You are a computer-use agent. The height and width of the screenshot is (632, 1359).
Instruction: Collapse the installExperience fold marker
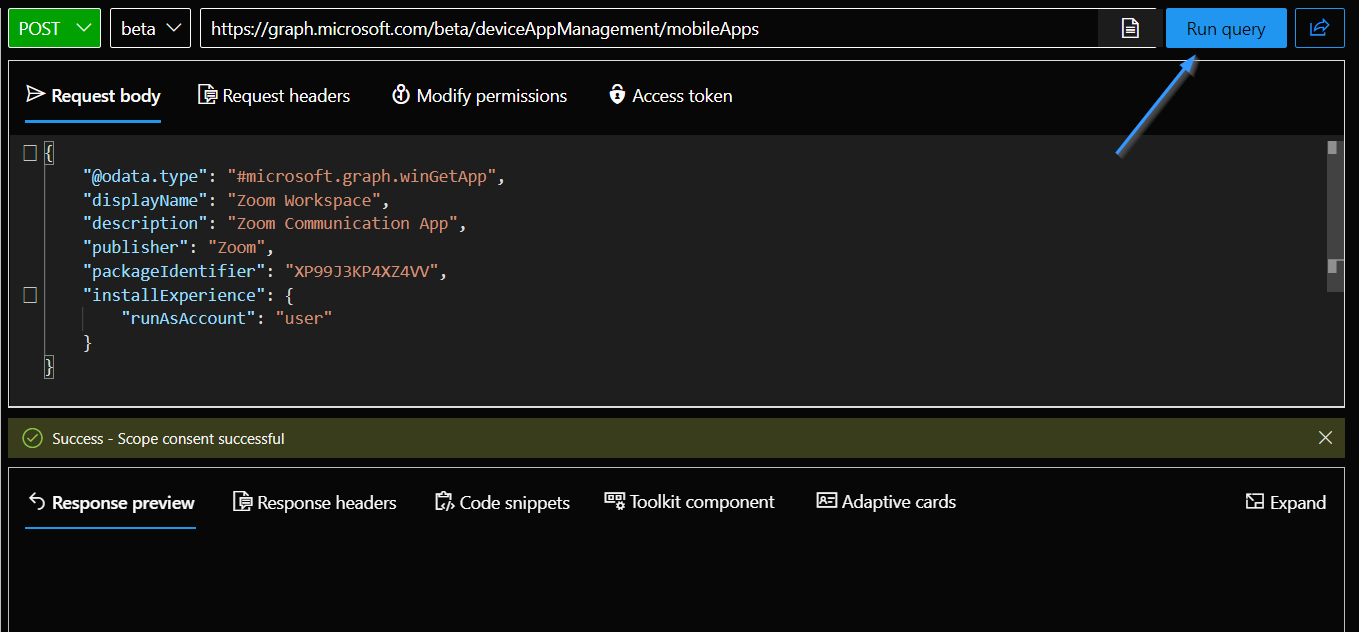(x=30, y=295)
